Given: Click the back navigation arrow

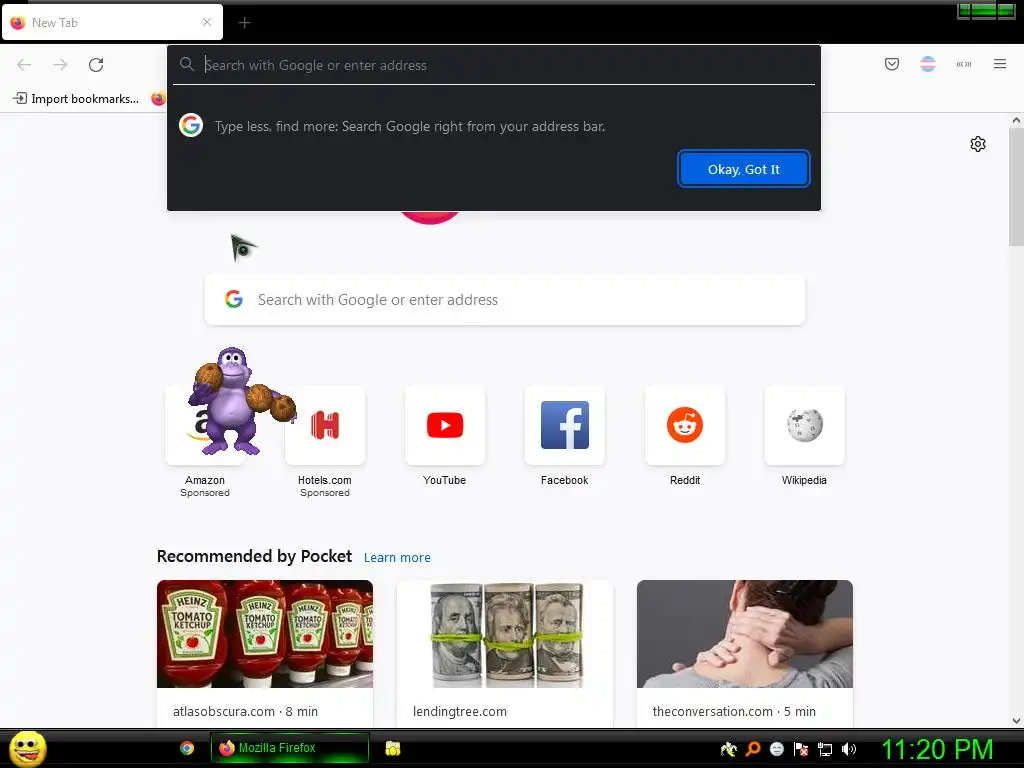Looking at the screenshot, I should tap(24, 65).
